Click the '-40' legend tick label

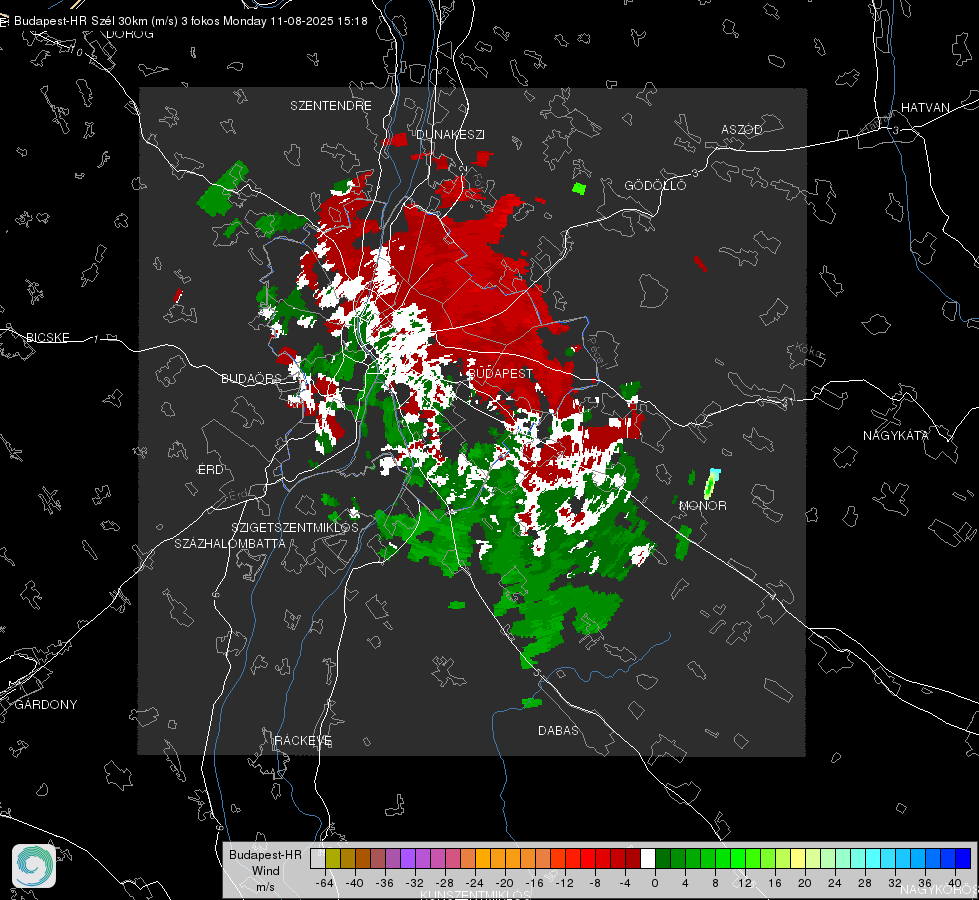coord(355,883)
